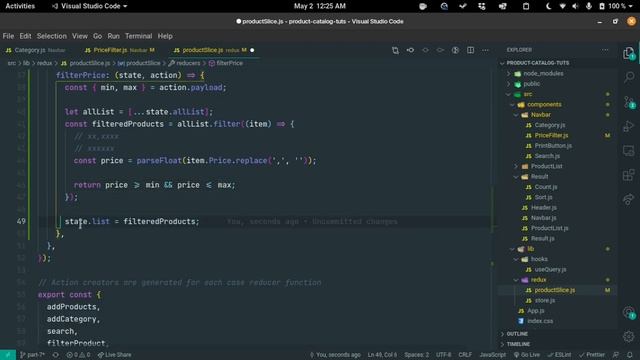Screen dimensions: 640x360
Task: Click Synchronize Changes icon in status bar
Action: [56, 355]
